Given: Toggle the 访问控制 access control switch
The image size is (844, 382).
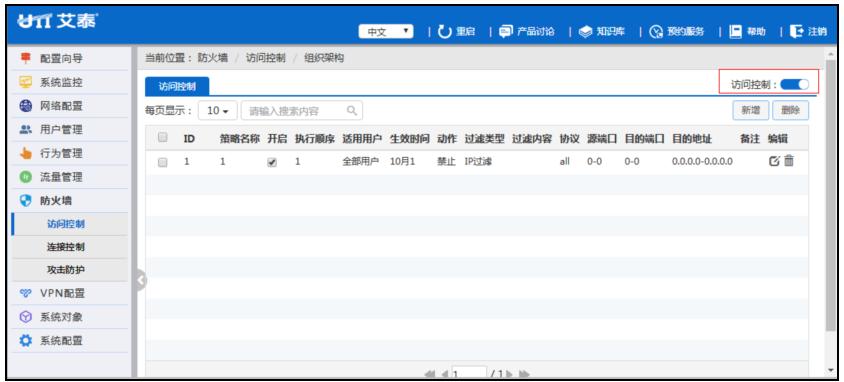Looking at the screenshot, I should (x=794, y=84).
